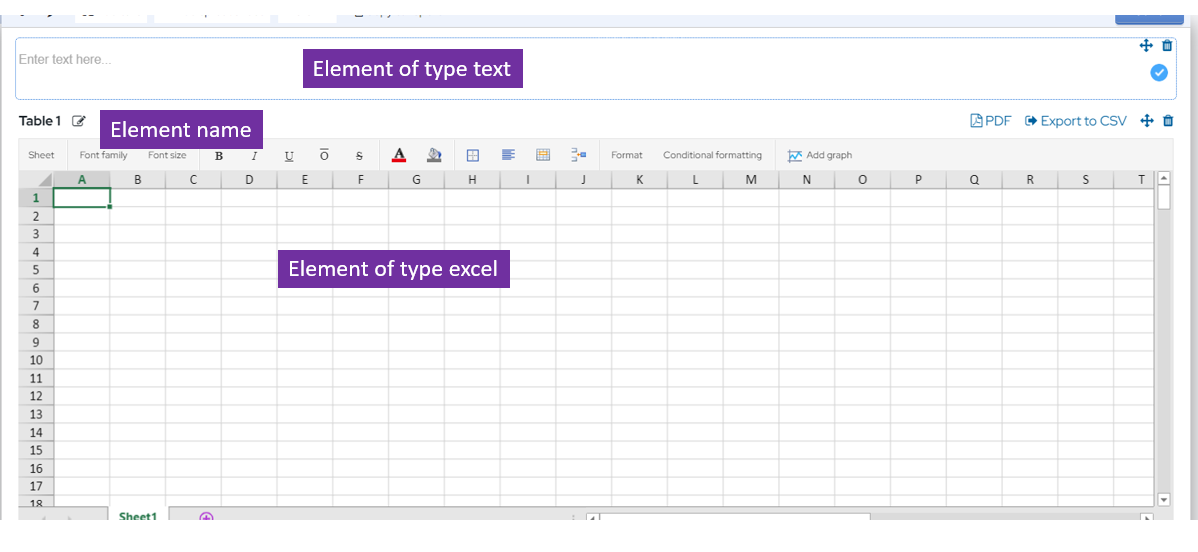
Task: Open the Sheet menu
Action: pyautogui.click(x=41, y=155)
